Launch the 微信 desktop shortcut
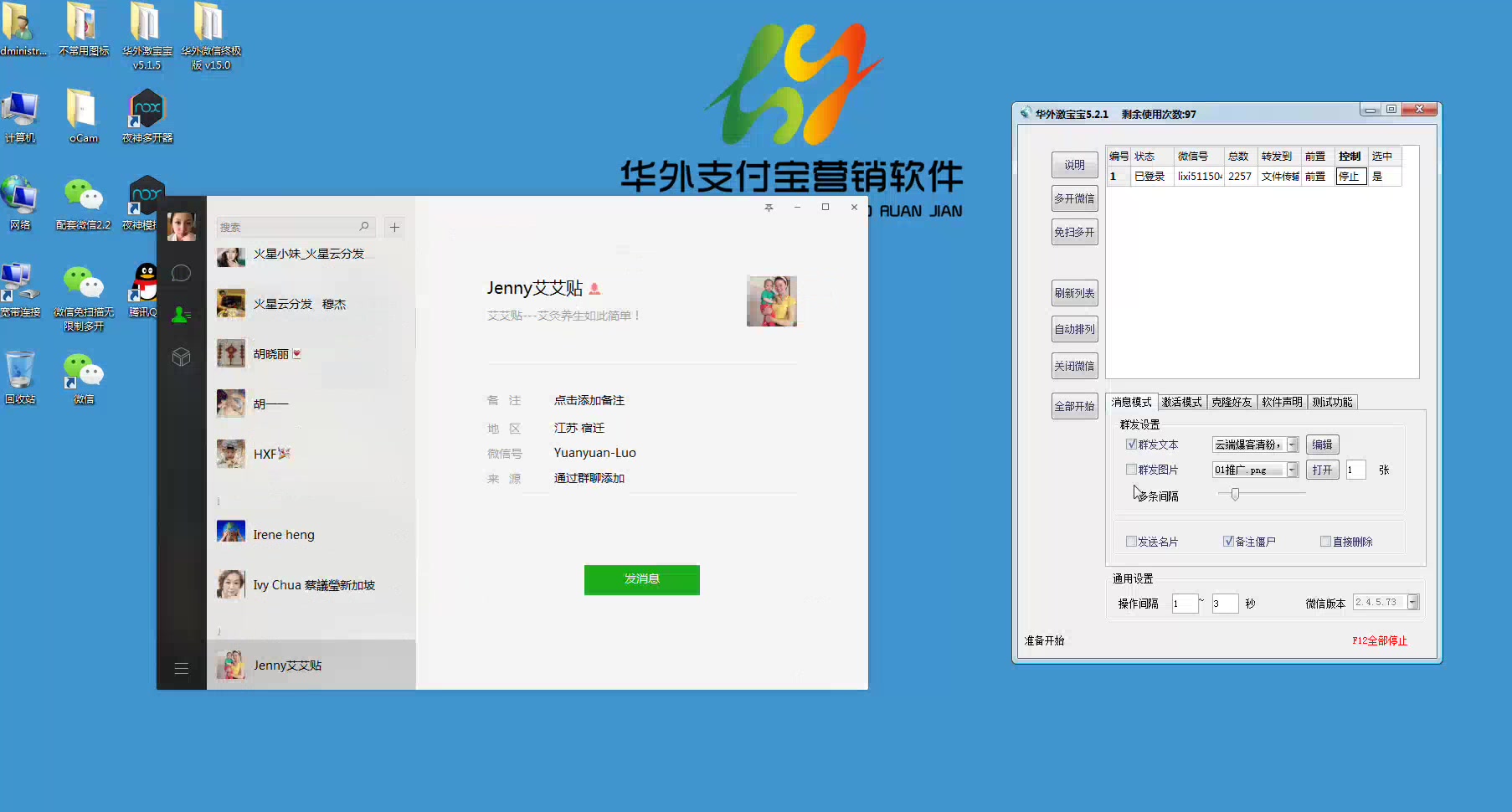Screen dimensions: 1512x812 (83, 378)
